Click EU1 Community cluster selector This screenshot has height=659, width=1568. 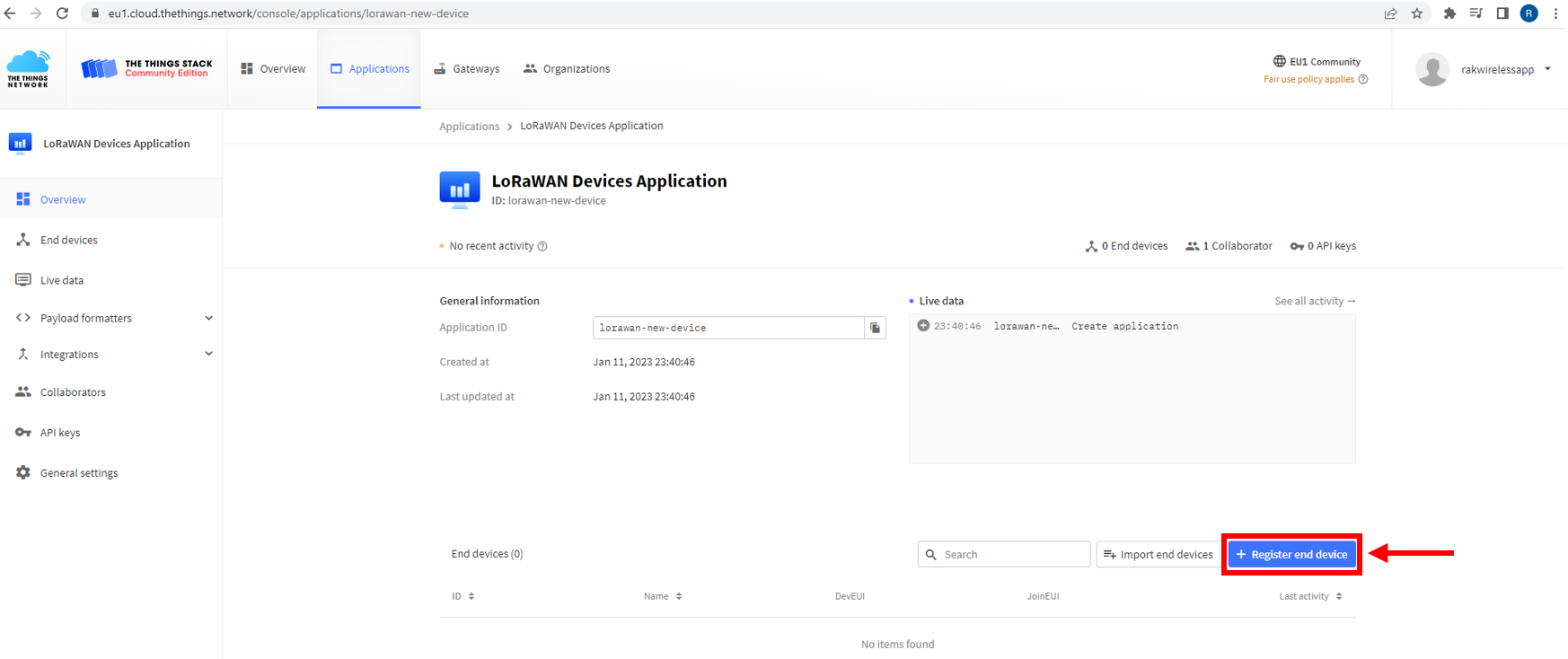click(1317, 61)
